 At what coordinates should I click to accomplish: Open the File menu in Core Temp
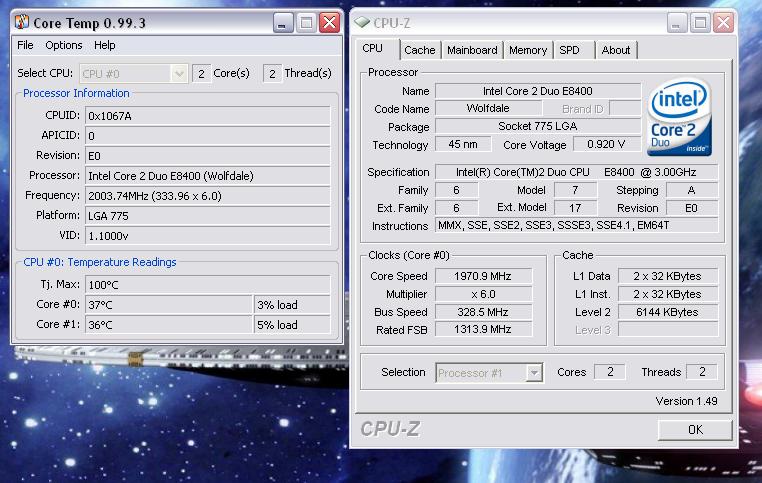tap(25, 45)
